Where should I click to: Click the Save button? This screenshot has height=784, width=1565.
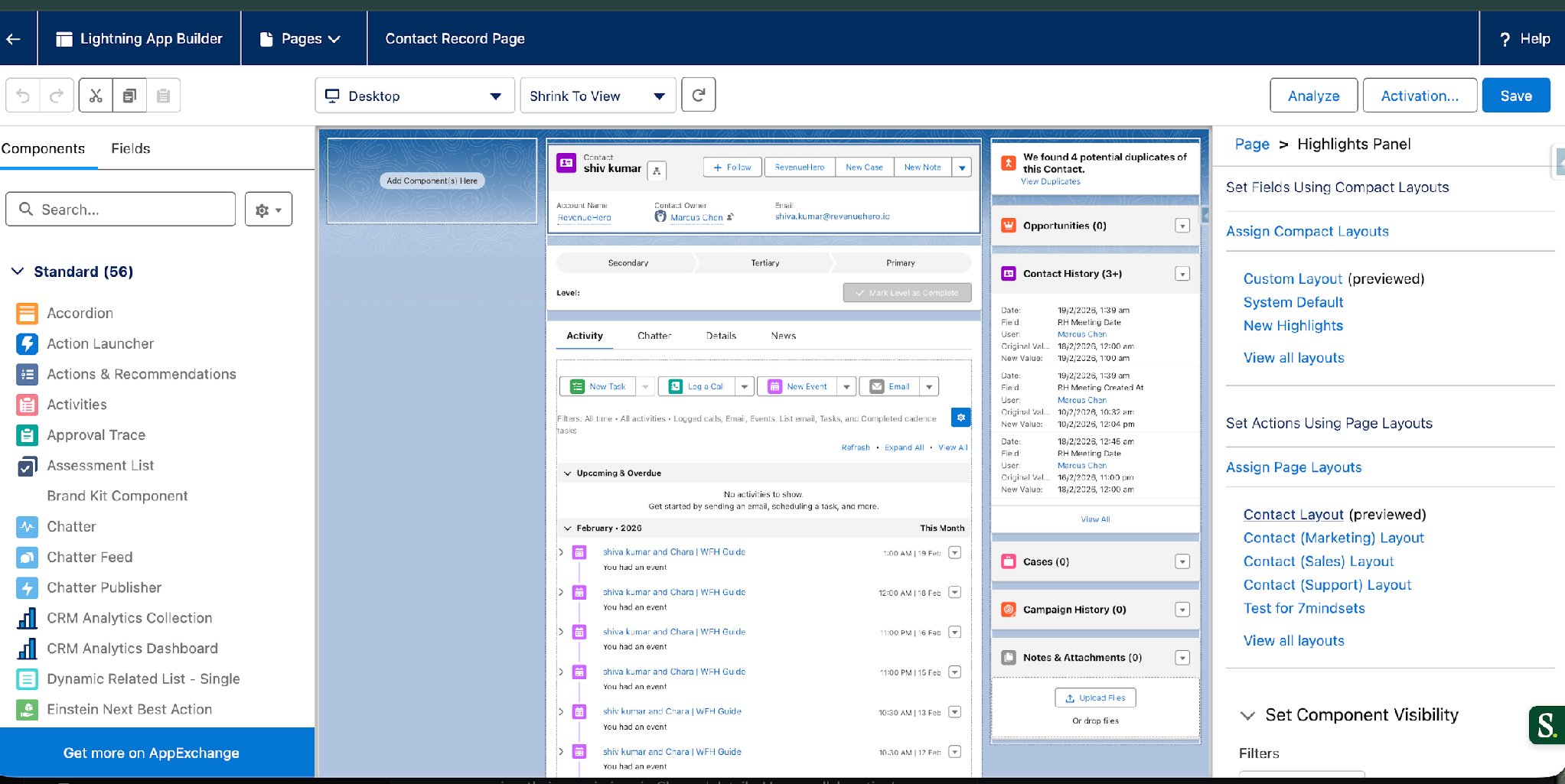pyautogui.click(x=1516, y=96)
